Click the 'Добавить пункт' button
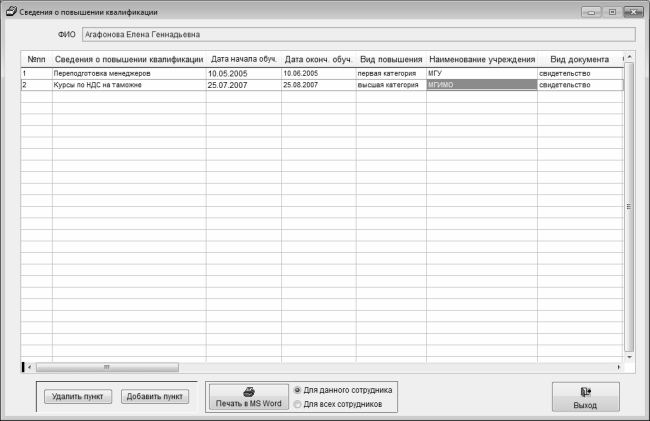 [x=155, y=397]
